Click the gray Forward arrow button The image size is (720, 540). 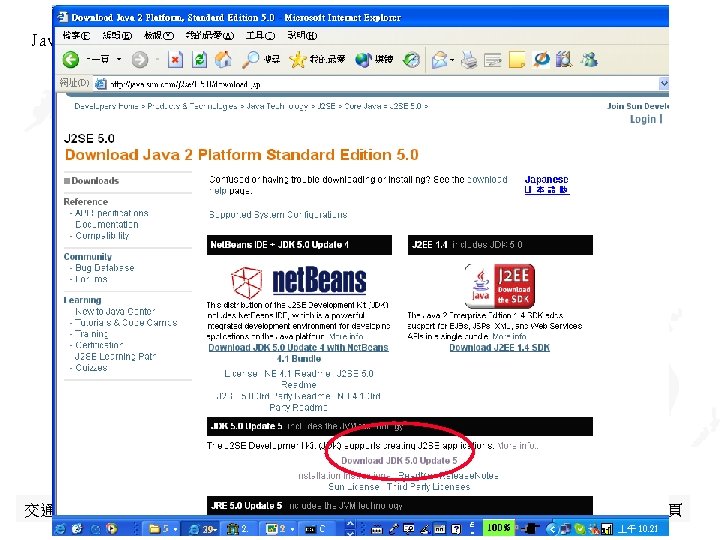(140, 59)
